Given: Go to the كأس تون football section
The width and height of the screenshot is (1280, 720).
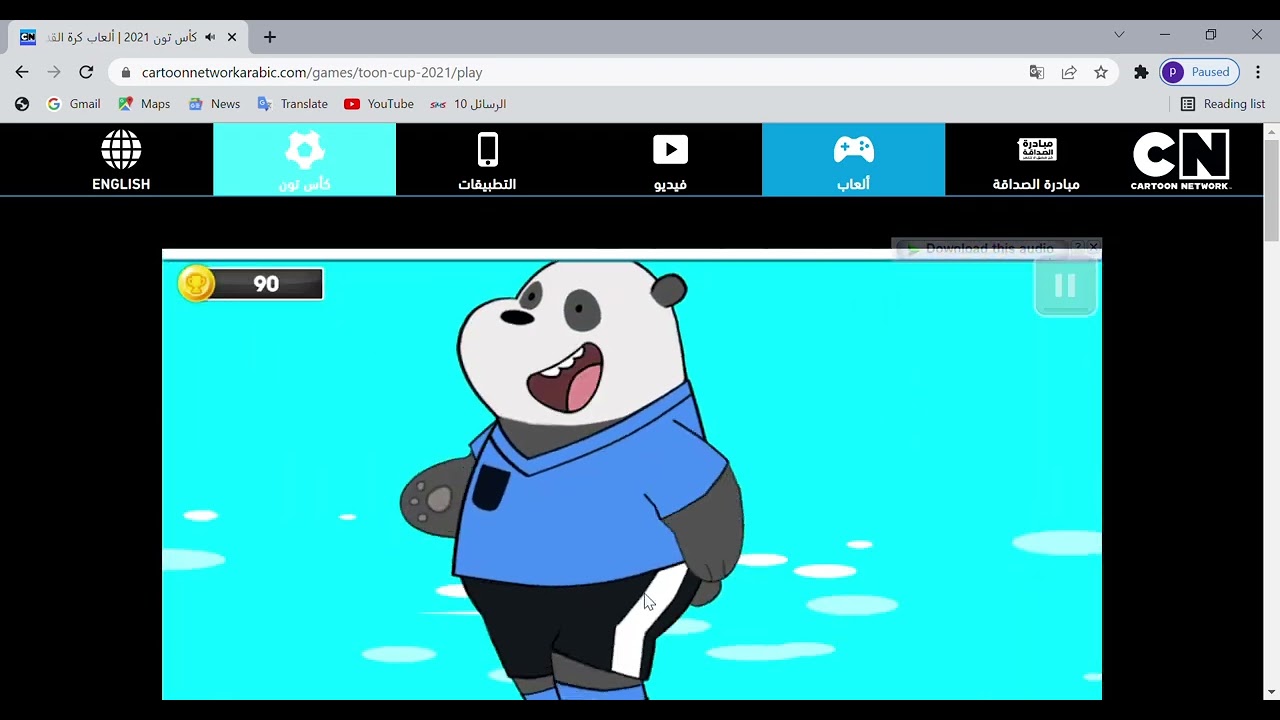Looking at the screenshot, I should coord(304,160).
